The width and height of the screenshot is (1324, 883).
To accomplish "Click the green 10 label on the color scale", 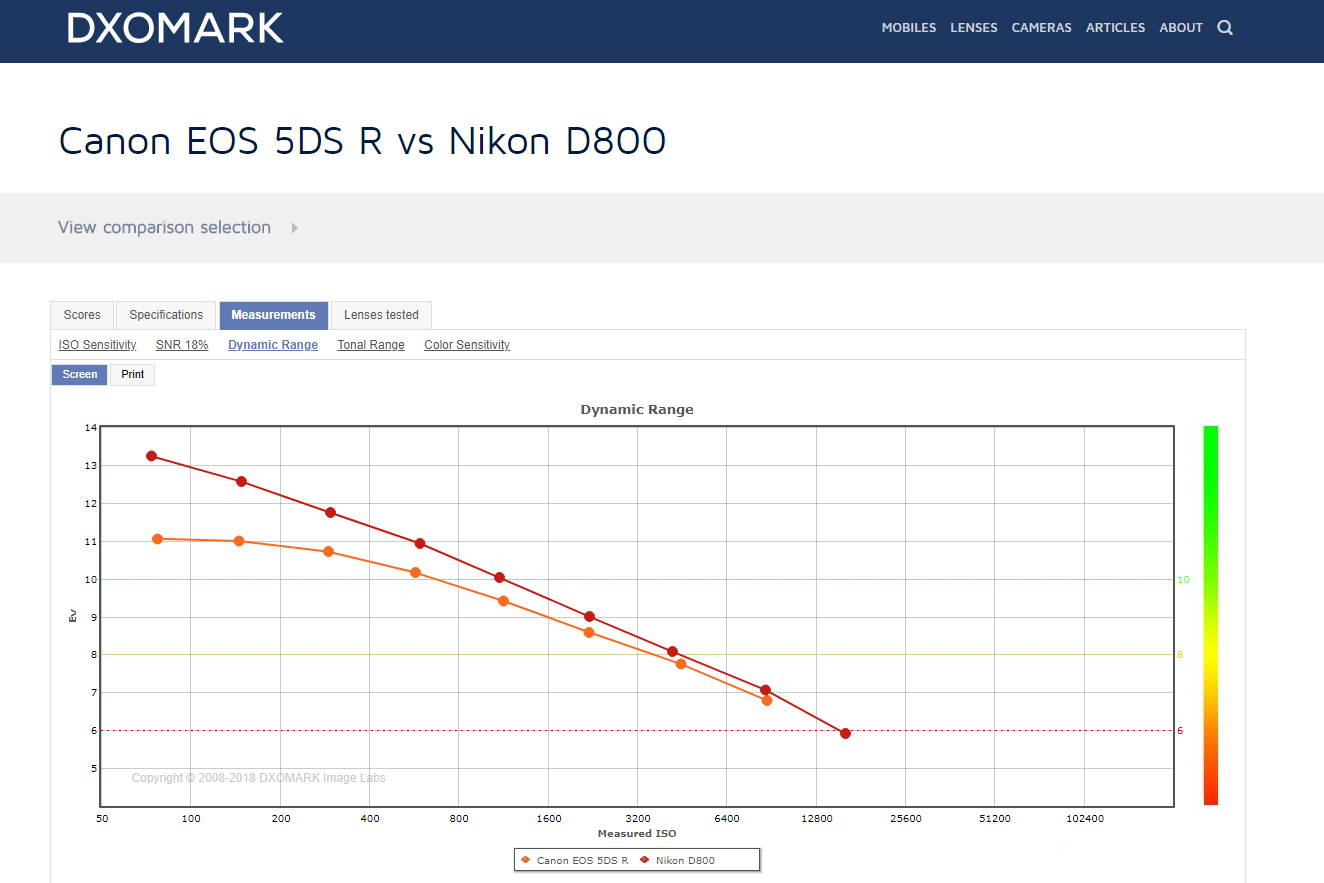I will click(1183, 580).
